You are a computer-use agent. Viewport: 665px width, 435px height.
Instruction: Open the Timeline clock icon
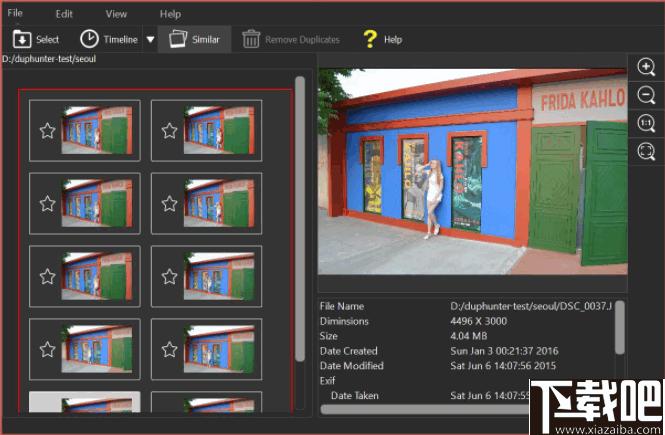[89, 39]
